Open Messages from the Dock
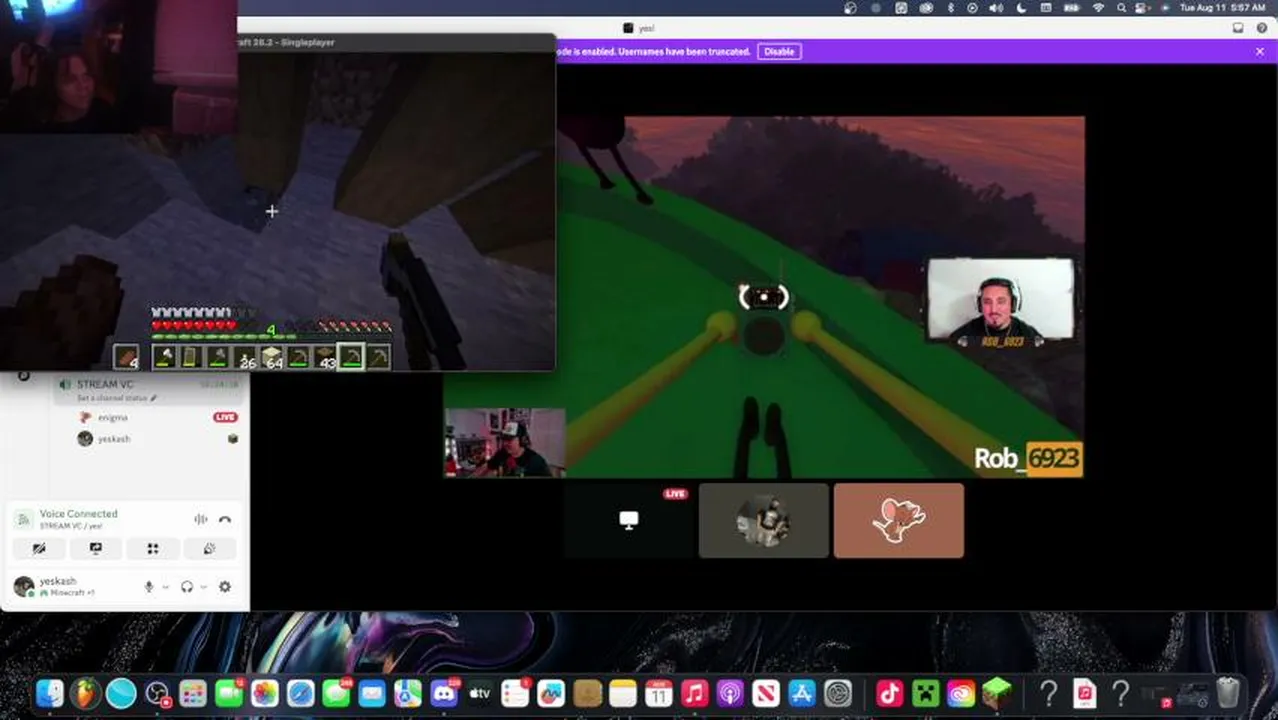 337,693
